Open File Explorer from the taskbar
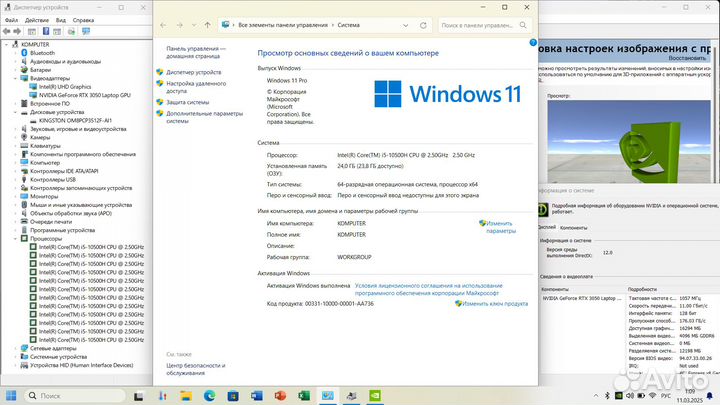This screenshot has height=405, width=720. click(186, 395)
